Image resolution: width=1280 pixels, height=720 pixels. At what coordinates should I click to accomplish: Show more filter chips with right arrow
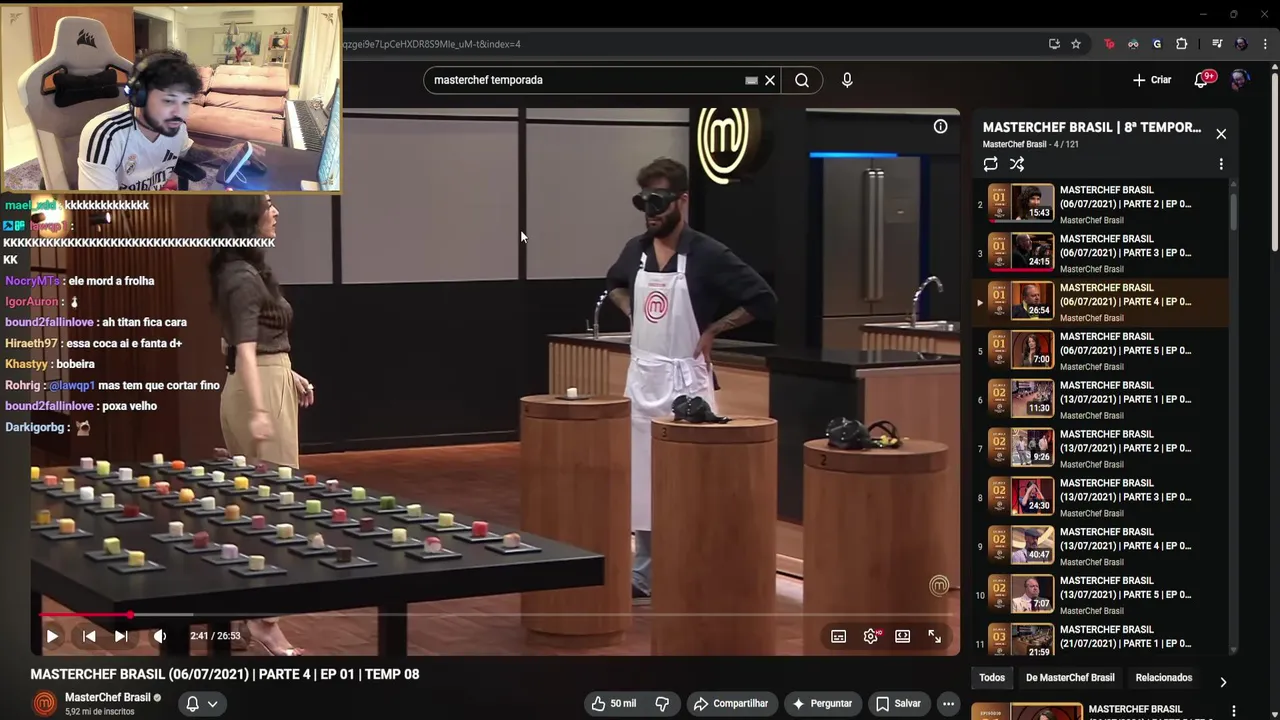tap(1222, 682)
